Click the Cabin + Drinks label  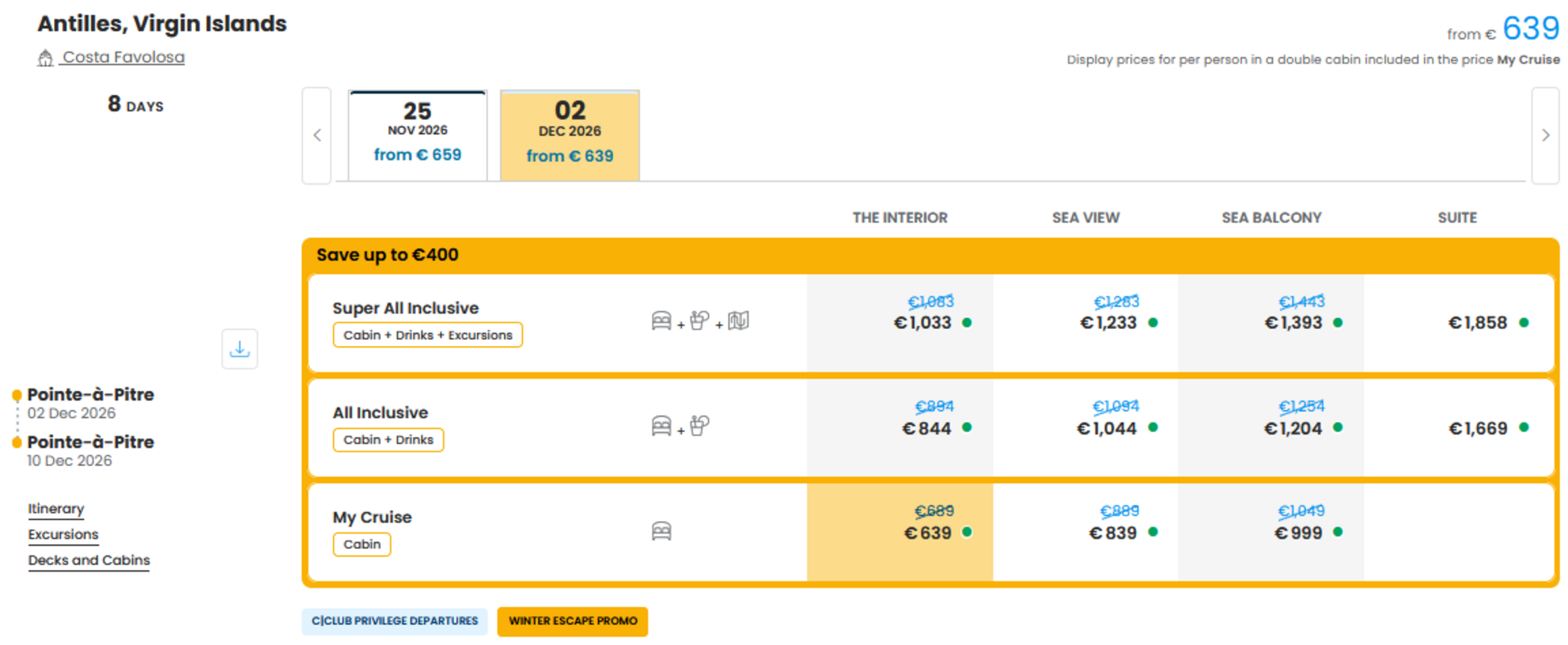[x=388, y=440]
